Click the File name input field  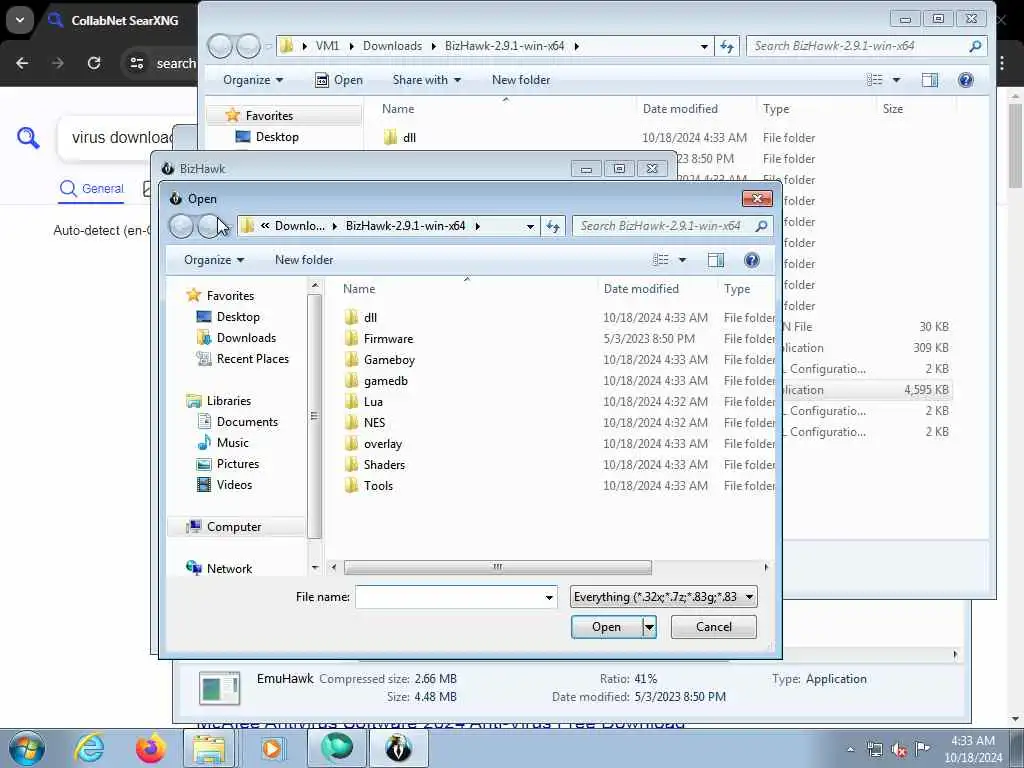click(449, 597)
